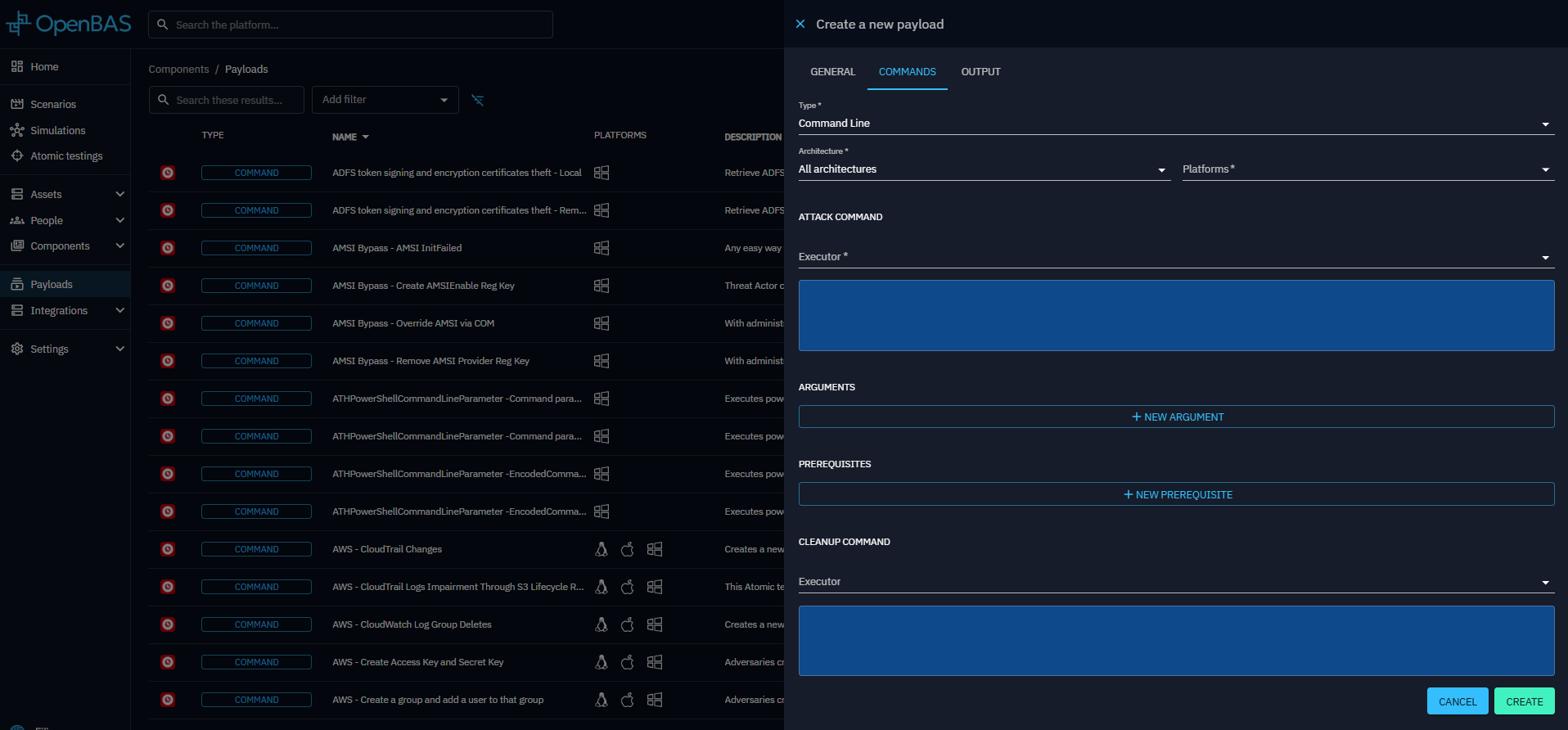Click the Components icon in sidebar
Screen dimensions: 1568x730
tap(17, 246)
